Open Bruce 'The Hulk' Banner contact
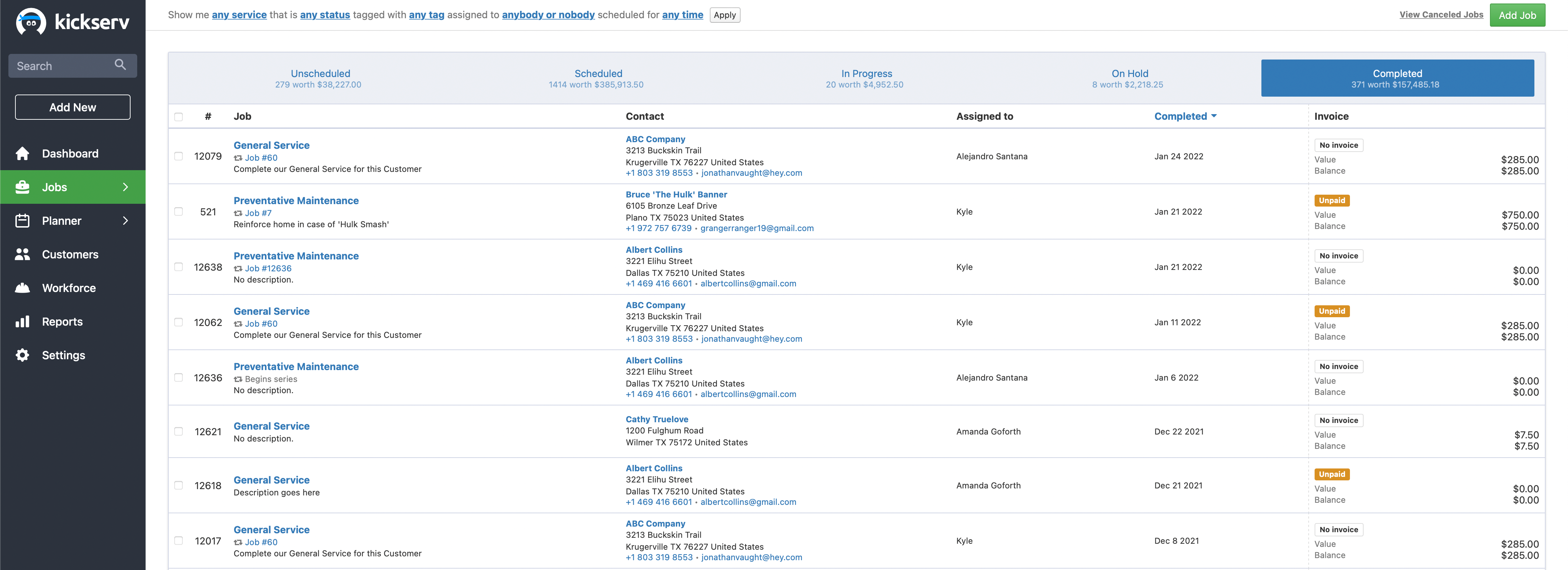Image resolution: width=1568 pixels, height=570 pixels. [676, 194]
